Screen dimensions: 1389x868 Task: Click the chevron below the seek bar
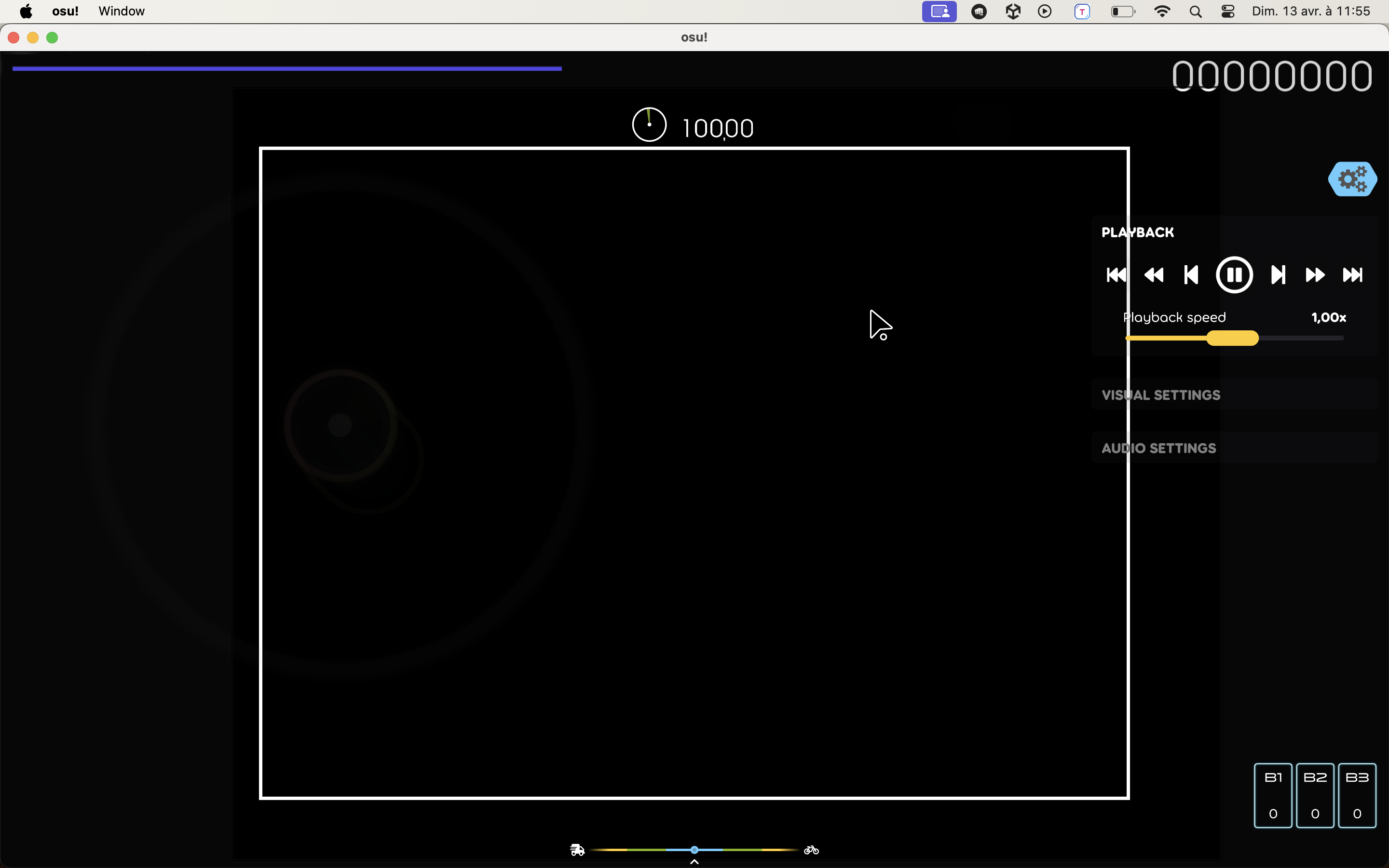coord(694,862)
